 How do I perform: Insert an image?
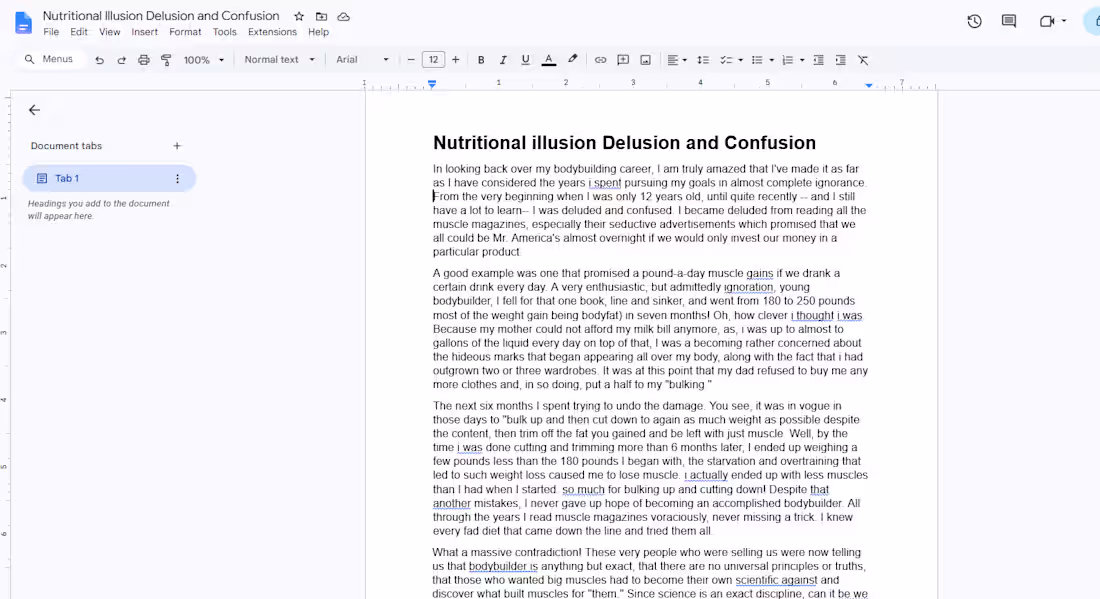tap(645, 60)
